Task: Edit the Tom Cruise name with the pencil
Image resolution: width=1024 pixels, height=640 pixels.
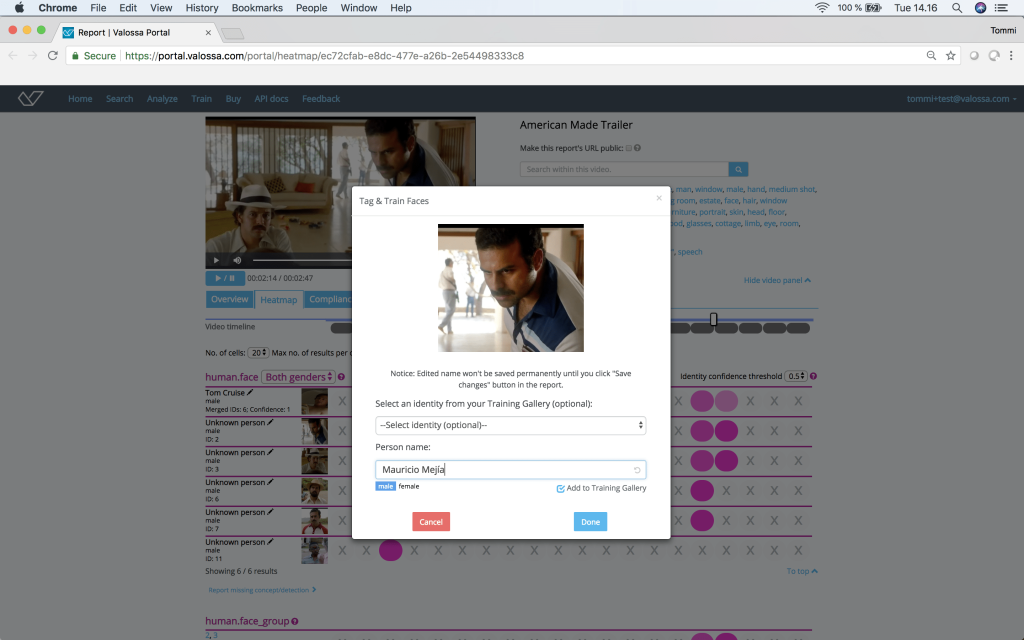Action: [x=250, y=392]
